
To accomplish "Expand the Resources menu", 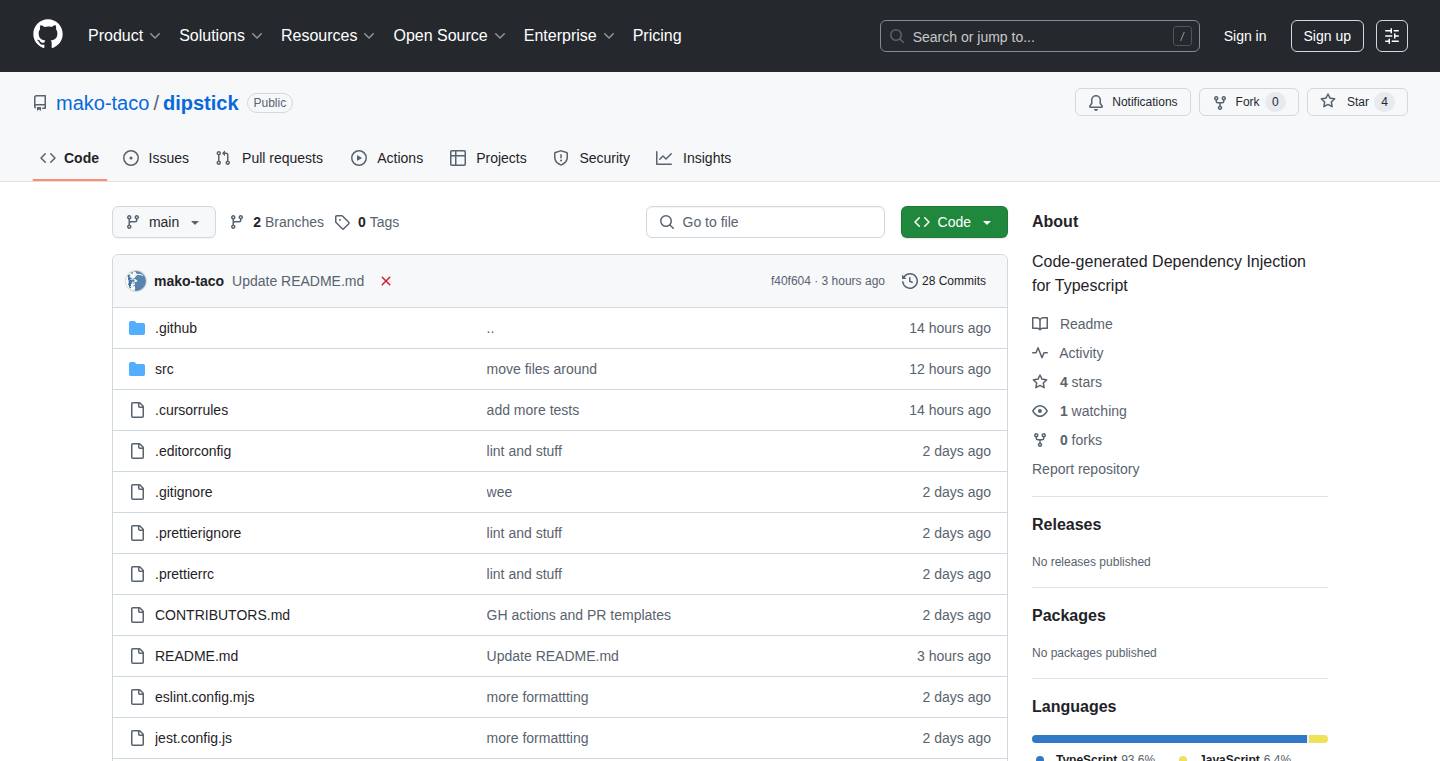I will point(328,36).
